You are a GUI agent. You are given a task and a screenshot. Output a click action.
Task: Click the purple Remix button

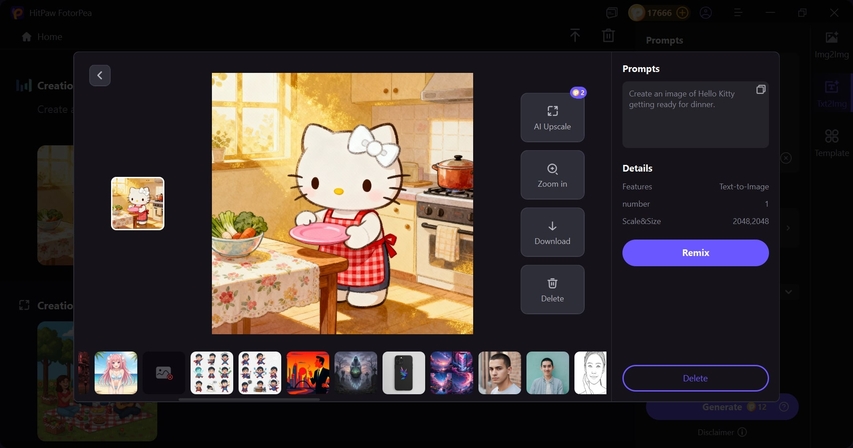695,253
